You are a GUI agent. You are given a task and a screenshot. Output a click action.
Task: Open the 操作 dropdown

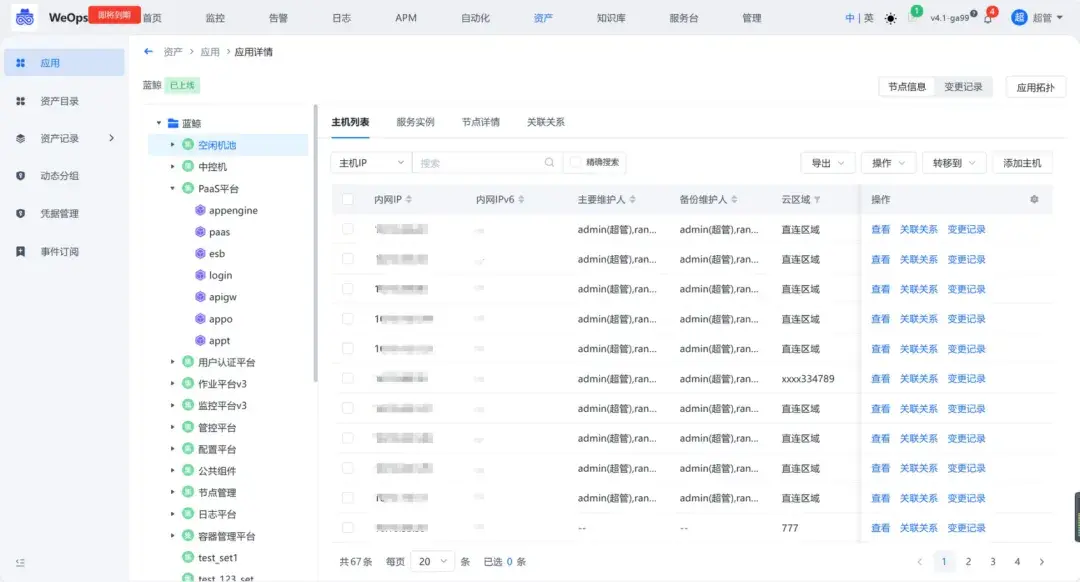point(889,163)
